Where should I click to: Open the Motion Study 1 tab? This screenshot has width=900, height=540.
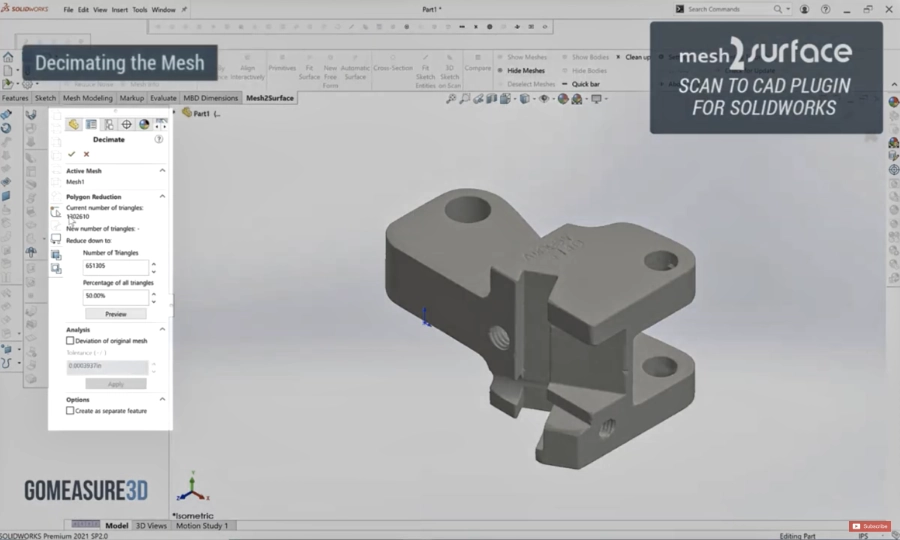(x=202, y=525)
